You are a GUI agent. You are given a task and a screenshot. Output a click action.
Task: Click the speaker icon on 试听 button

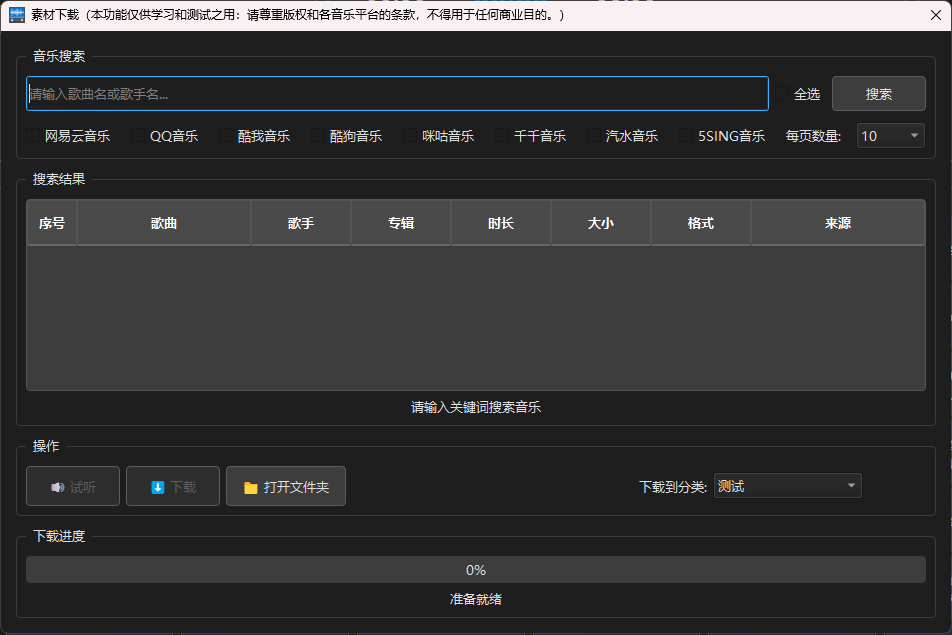[57, 487]
